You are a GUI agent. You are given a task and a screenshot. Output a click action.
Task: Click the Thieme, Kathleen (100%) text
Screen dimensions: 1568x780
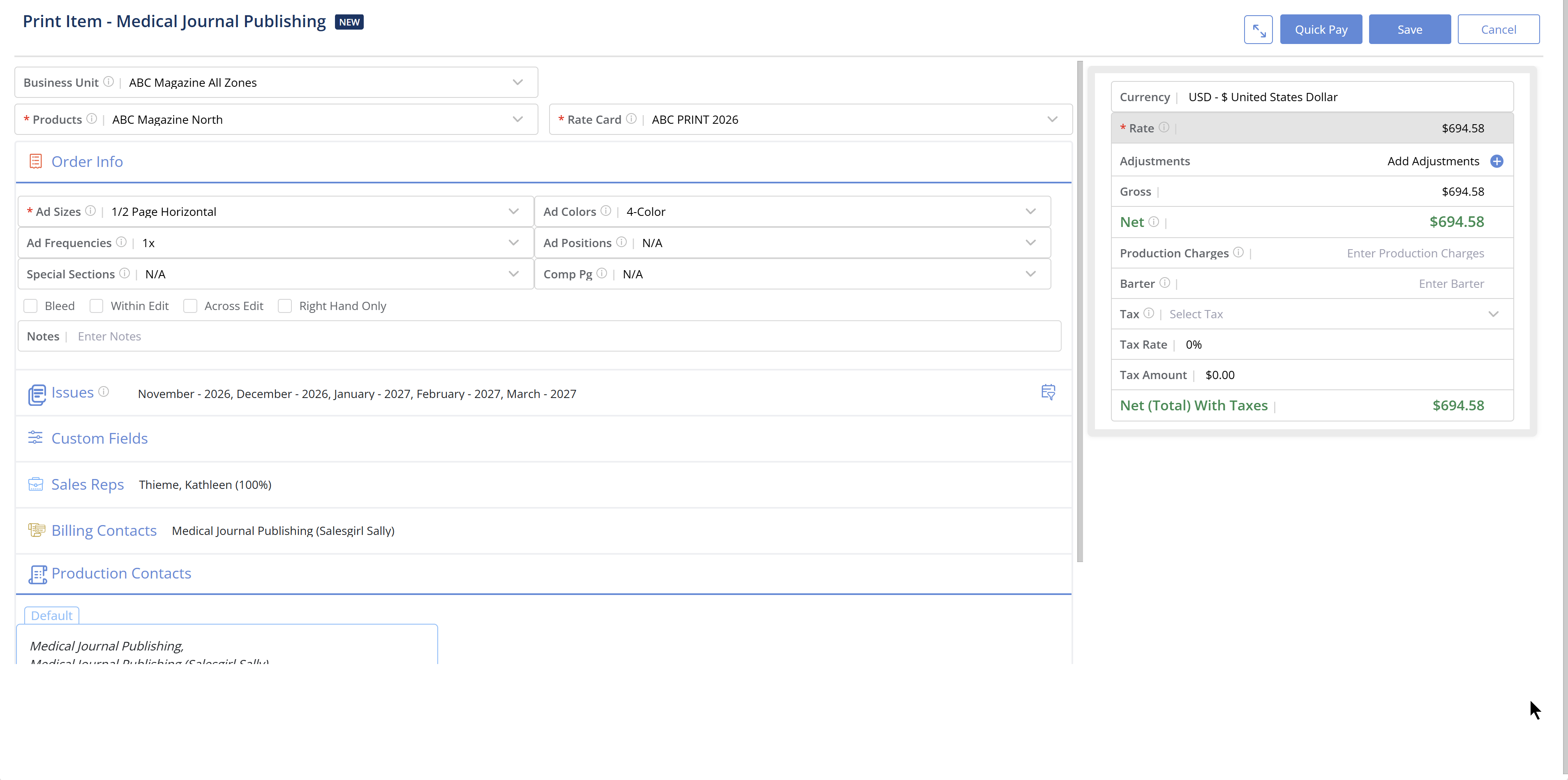pos(205,485)
